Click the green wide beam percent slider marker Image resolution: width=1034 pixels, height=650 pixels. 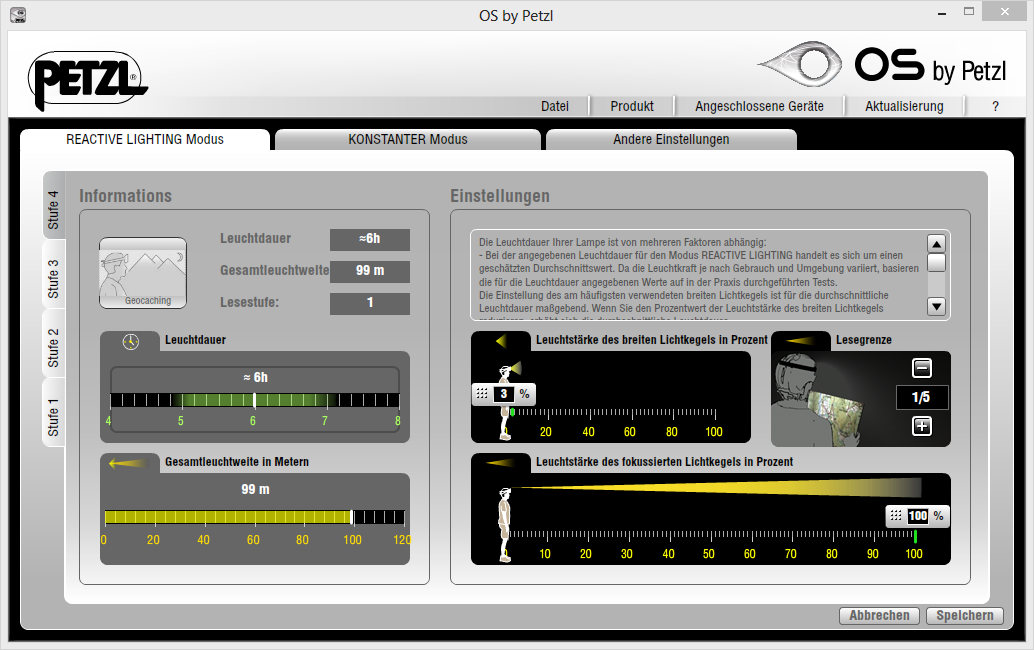coord(512,412)
